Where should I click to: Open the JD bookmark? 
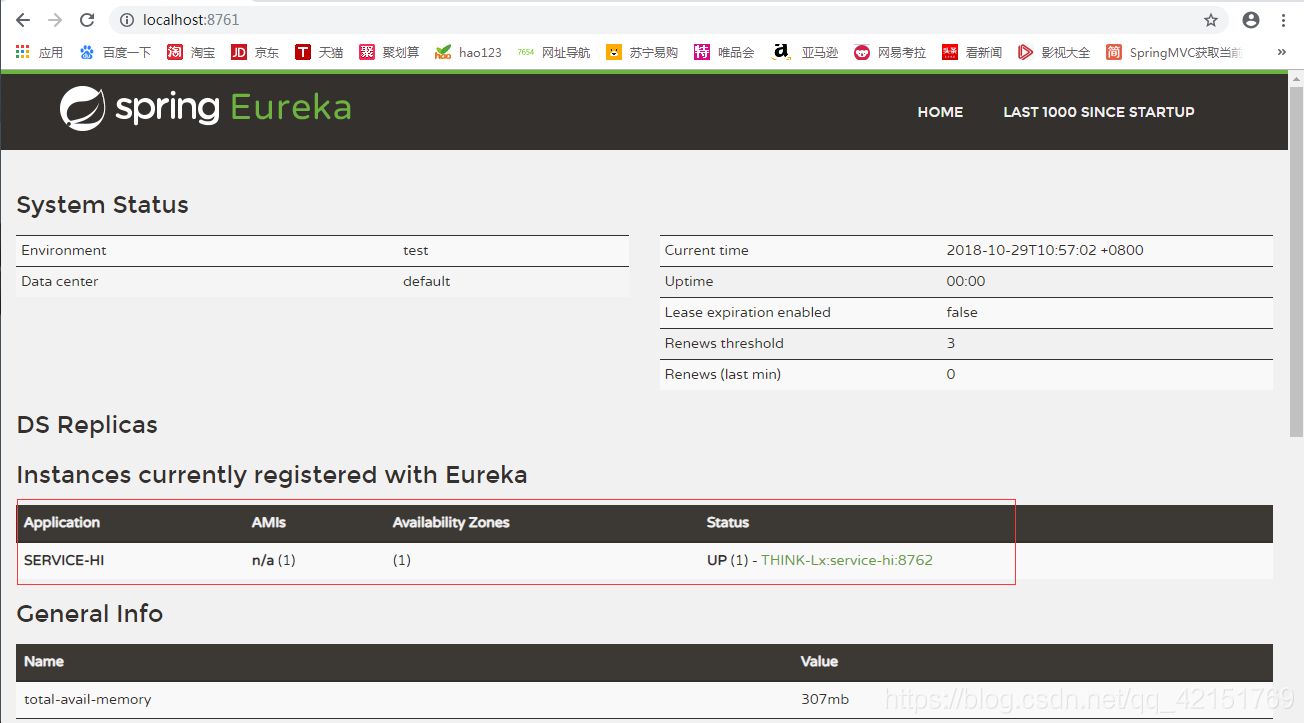point(255,52)
